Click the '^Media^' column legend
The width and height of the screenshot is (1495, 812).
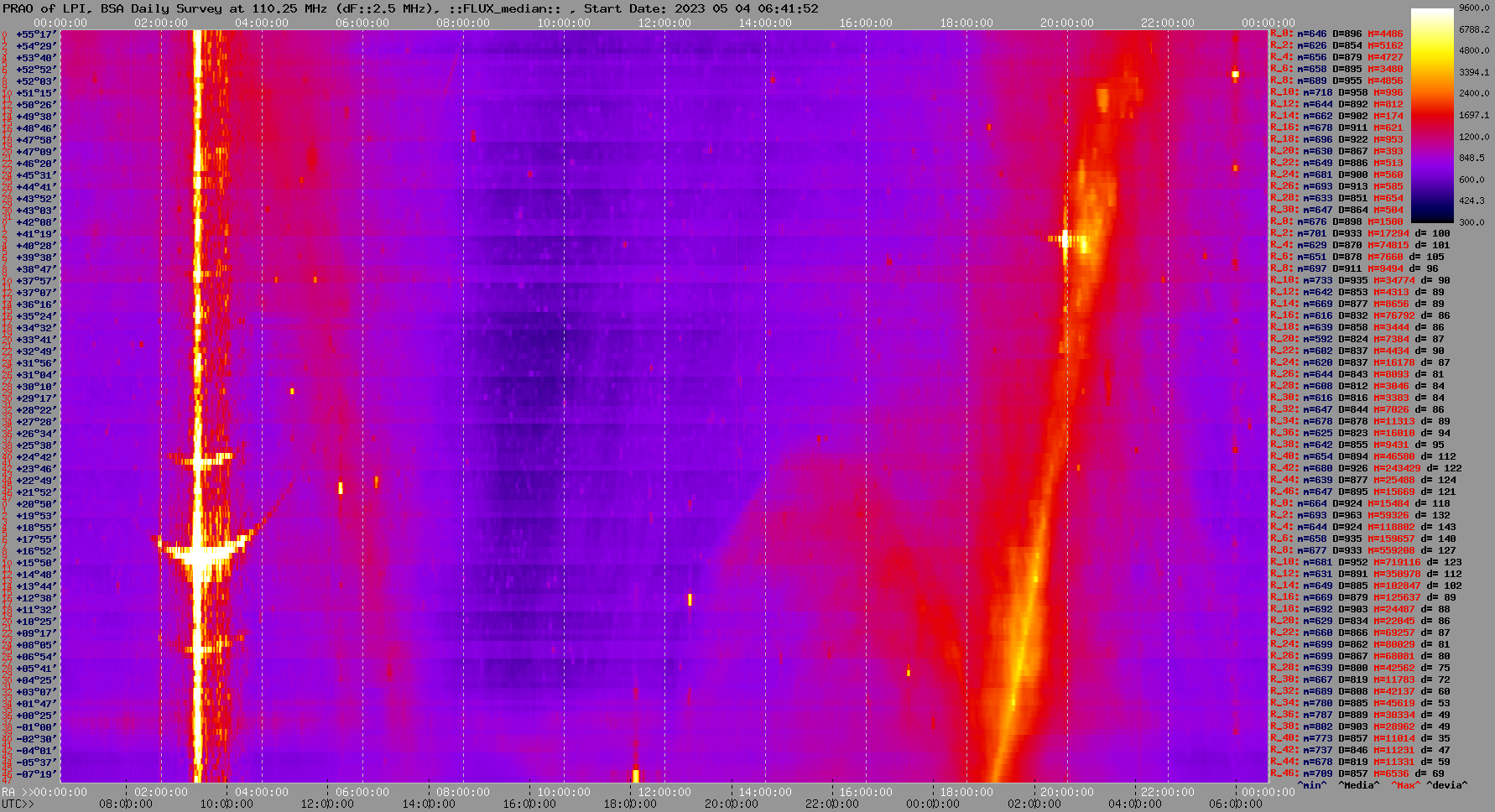click(x=1359, y=786)
